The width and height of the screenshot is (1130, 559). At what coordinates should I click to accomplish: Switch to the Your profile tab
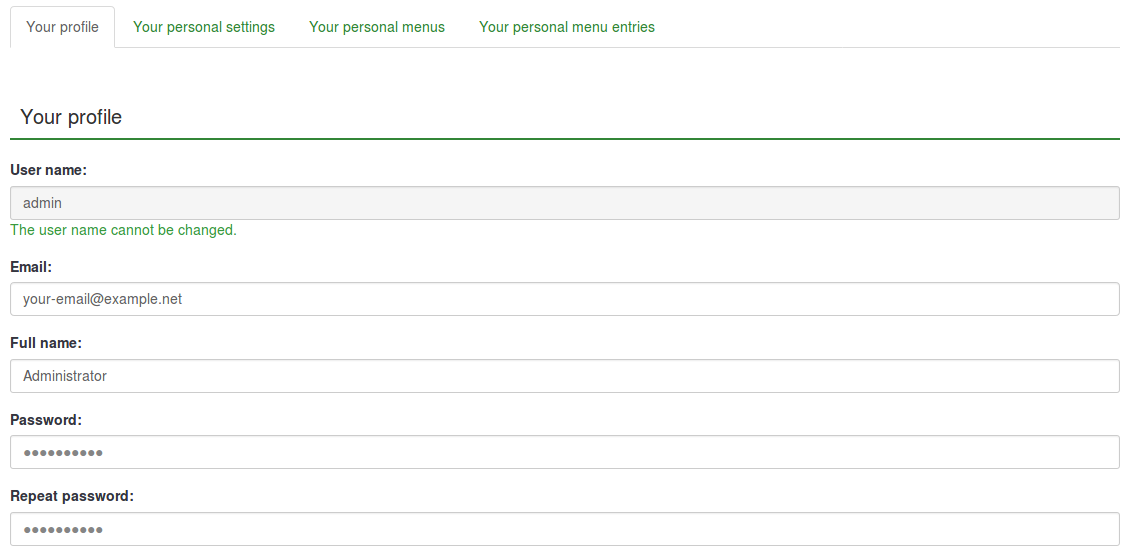click(62, 27)
